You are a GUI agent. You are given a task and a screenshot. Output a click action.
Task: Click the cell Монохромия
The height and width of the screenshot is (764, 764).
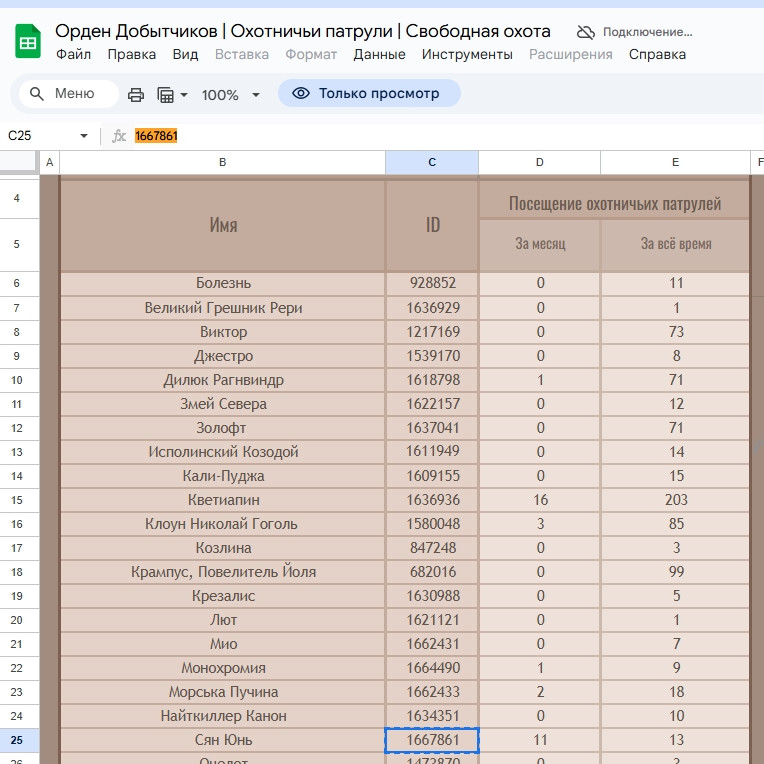223,668
